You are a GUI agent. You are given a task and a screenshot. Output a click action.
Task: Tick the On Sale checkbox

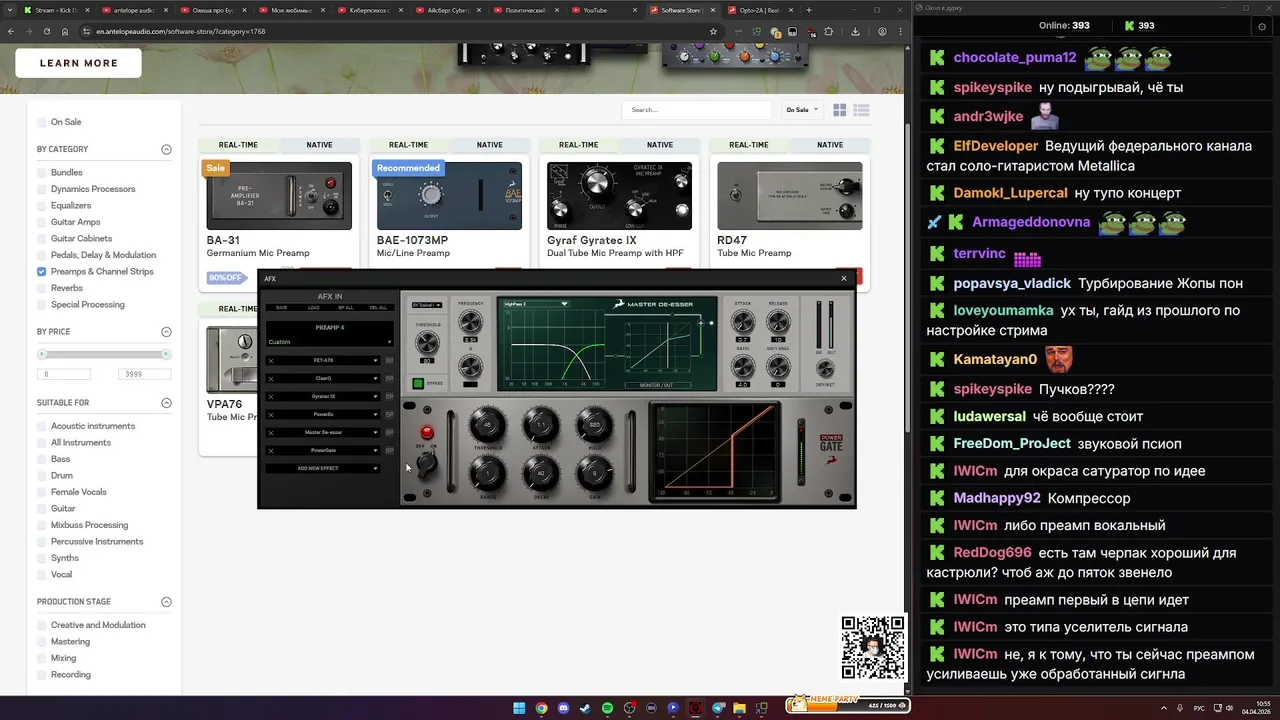coord(41,122)
